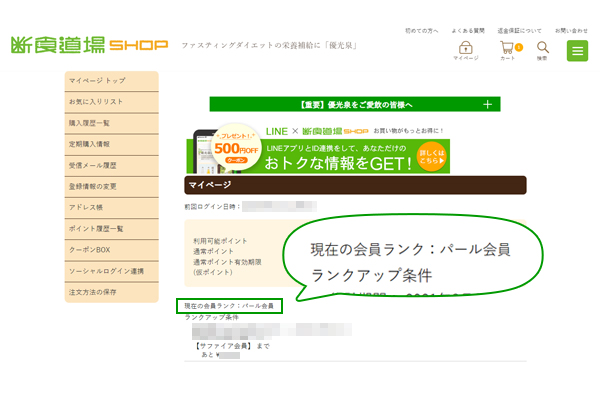Open 返金保証について link
600x400 pixels.
coord(519,31)
